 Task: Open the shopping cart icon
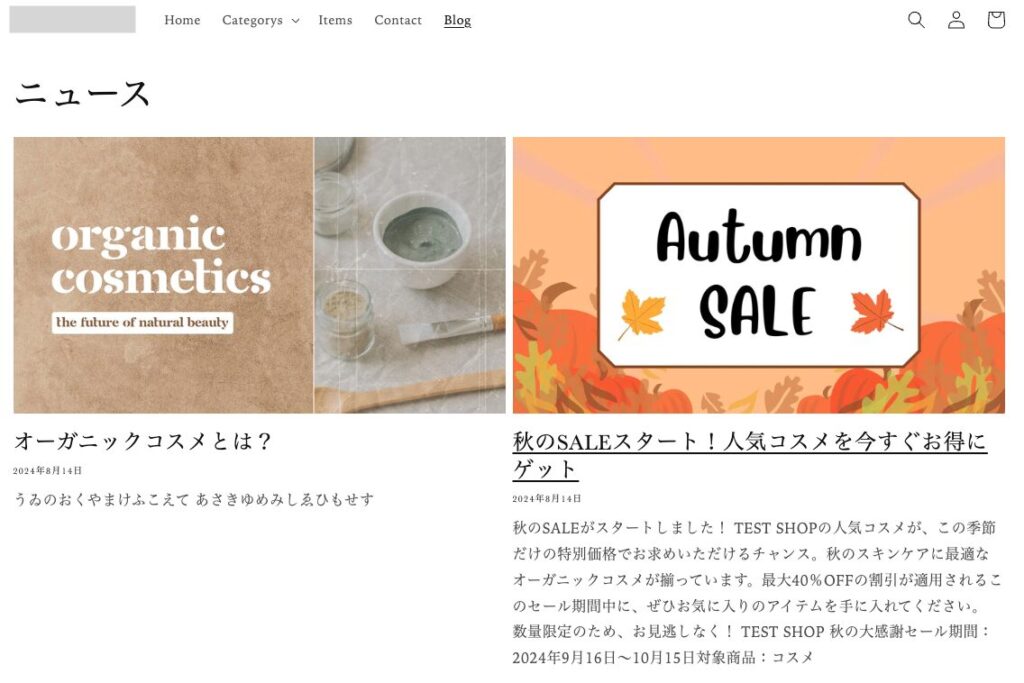995,20
